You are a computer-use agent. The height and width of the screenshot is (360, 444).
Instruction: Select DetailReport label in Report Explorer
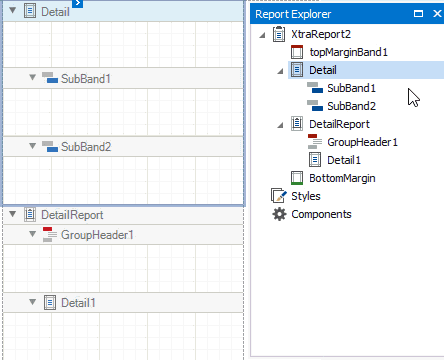pos(339,124)
